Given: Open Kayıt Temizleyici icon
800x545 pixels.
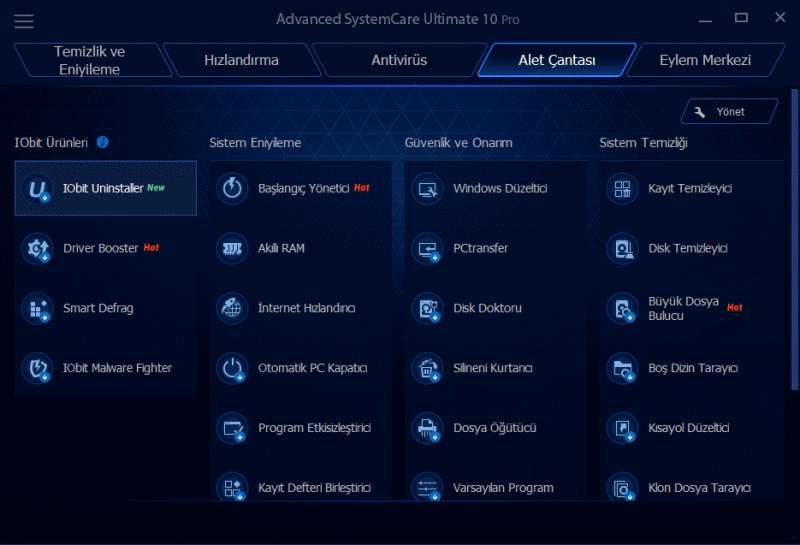Looking at the screenshot, I should [x=622, y=189].
